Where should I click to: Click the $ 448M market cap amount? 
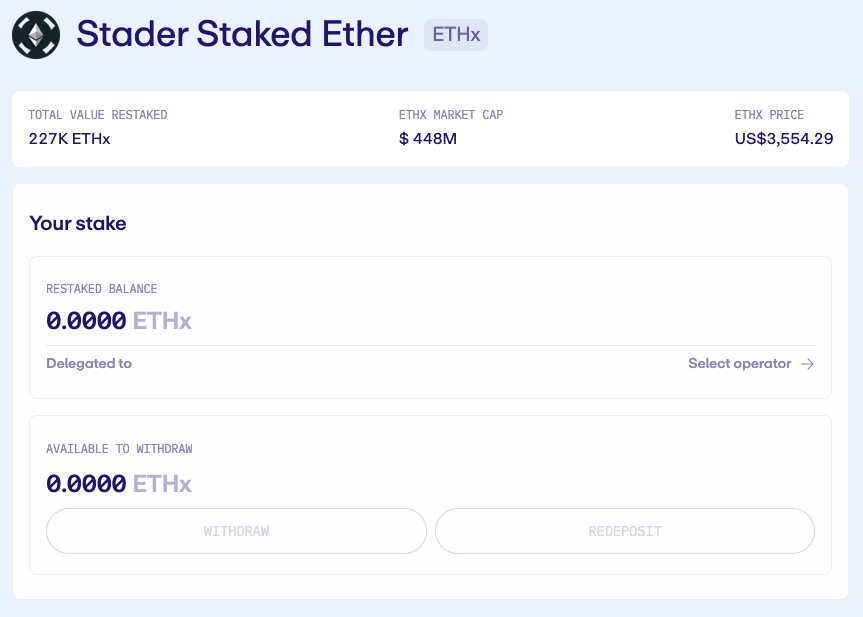point(428,139)
